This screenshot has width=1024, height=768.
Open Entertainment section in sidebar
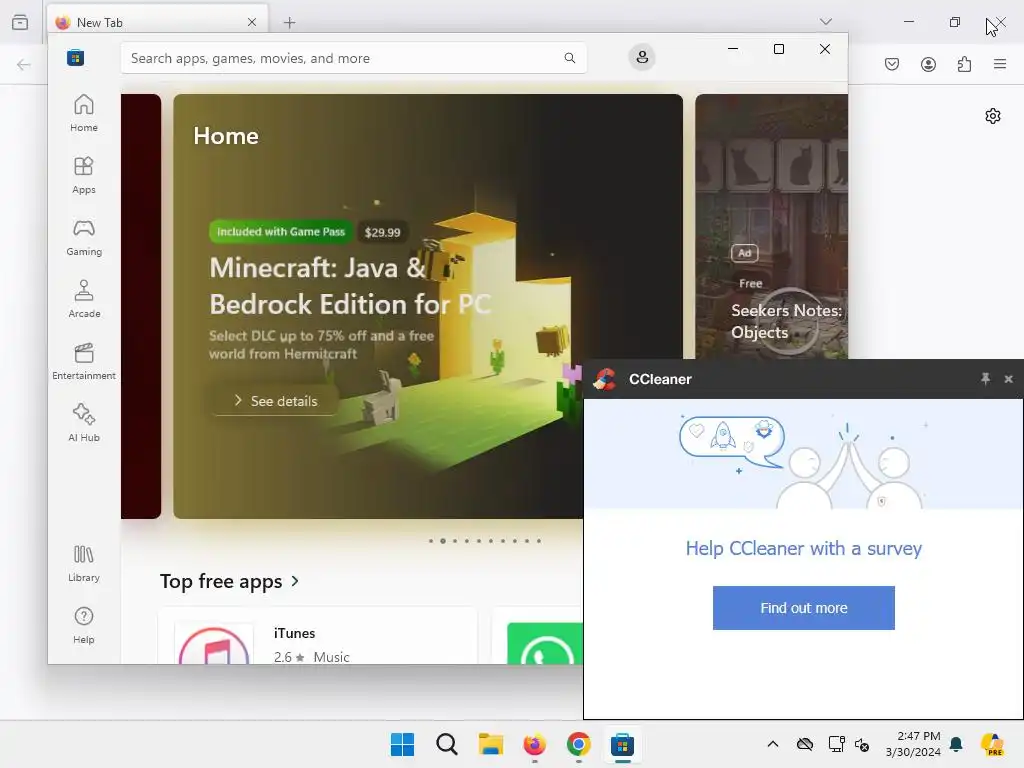click(x=84, y=361)
